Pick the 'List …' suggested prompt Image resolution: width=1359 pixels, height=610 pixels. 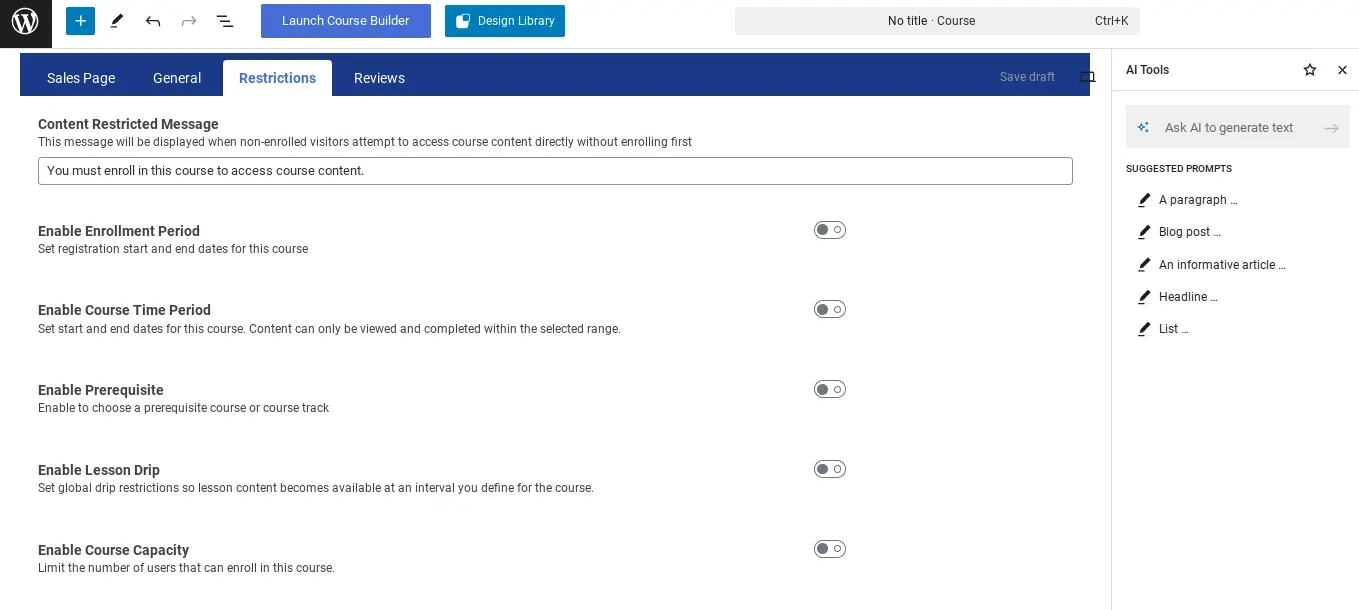(x=1164, y=329)
